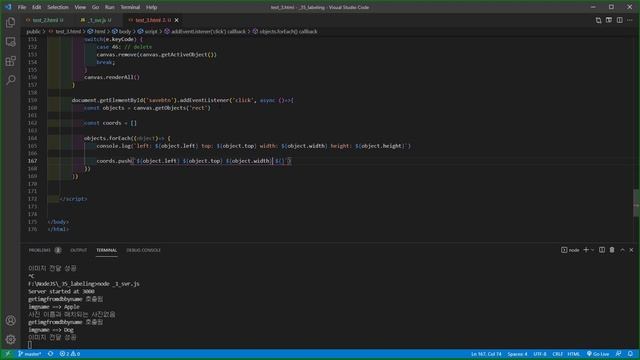The height and width of the screenshot is (360, 640).
Task: Select the TERMINAL panel tab
Action: 107,250
